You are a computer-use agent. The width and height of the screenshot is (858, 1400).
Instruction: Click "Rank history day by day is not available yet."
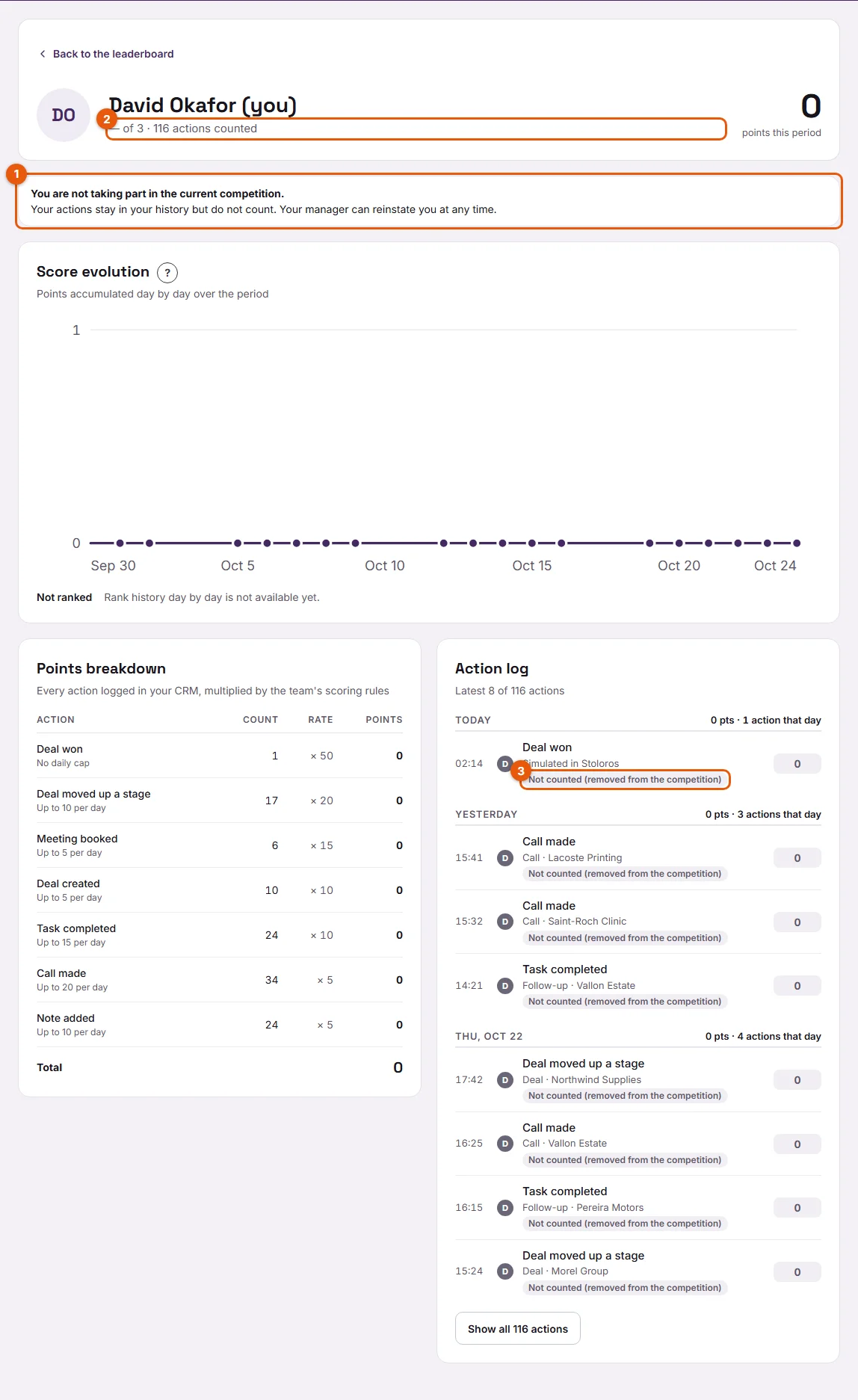click(x=212, y=597)
